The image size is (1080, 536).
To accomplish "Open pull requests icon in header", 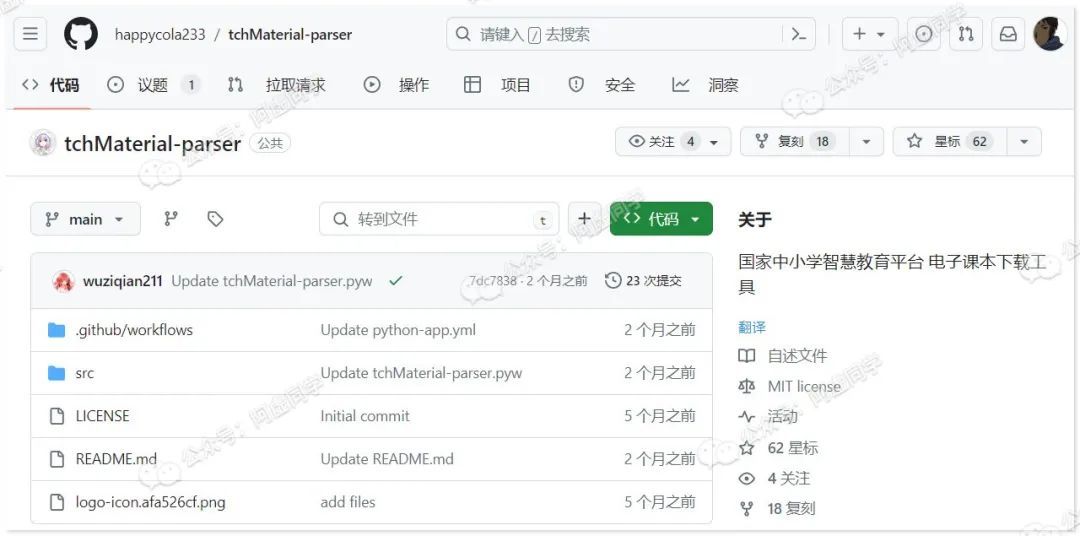I will pos(966,34).
